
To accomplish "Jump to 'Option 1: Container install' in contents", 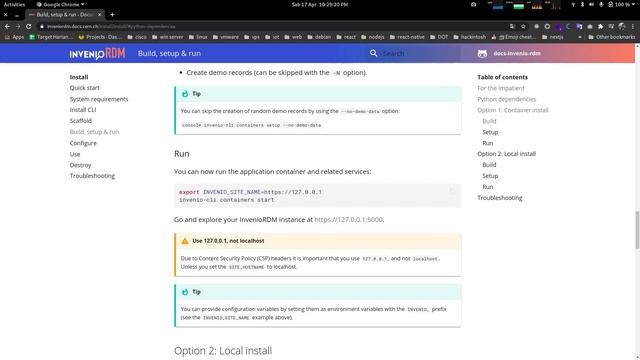I will (513, 110).
